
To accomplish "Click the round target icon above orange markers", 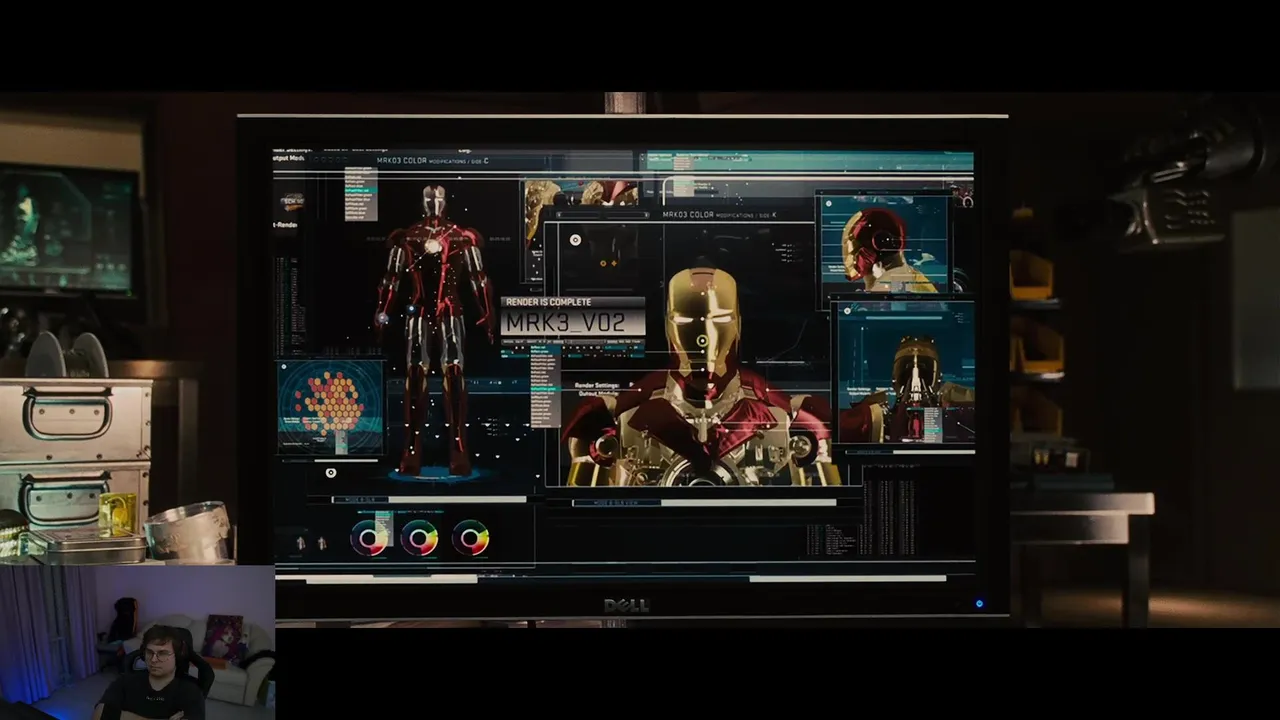I will click(575, 240).
